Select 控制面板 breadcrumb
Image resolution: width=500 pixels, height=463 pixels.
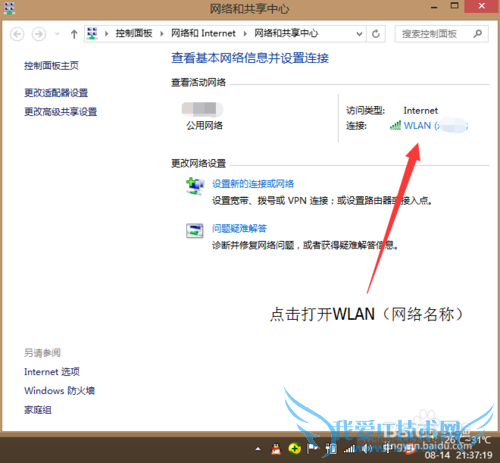point(134,33)
